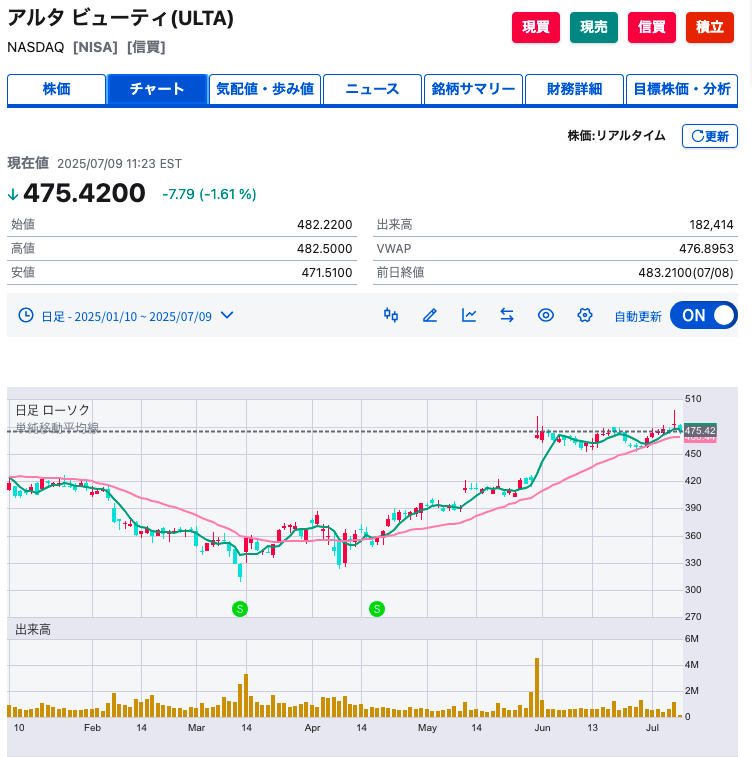
Task: Click the 安値 value 471.5100
Action: click(x=327, y=272)
